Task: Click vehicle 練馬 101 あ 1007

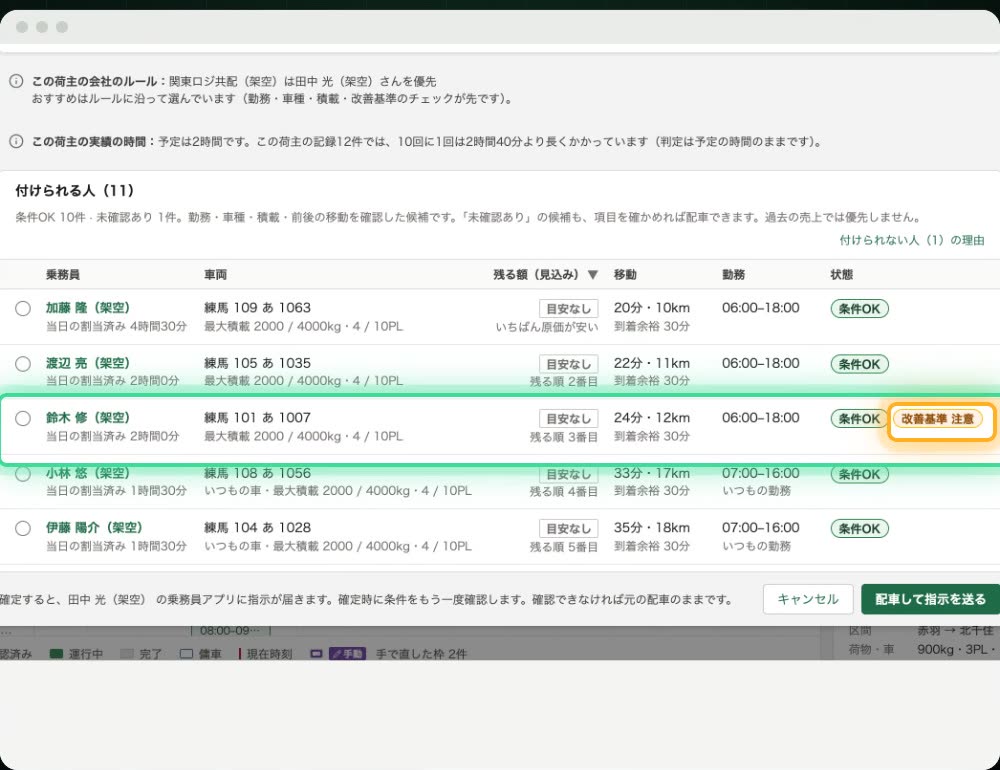Action: point(258,418)
